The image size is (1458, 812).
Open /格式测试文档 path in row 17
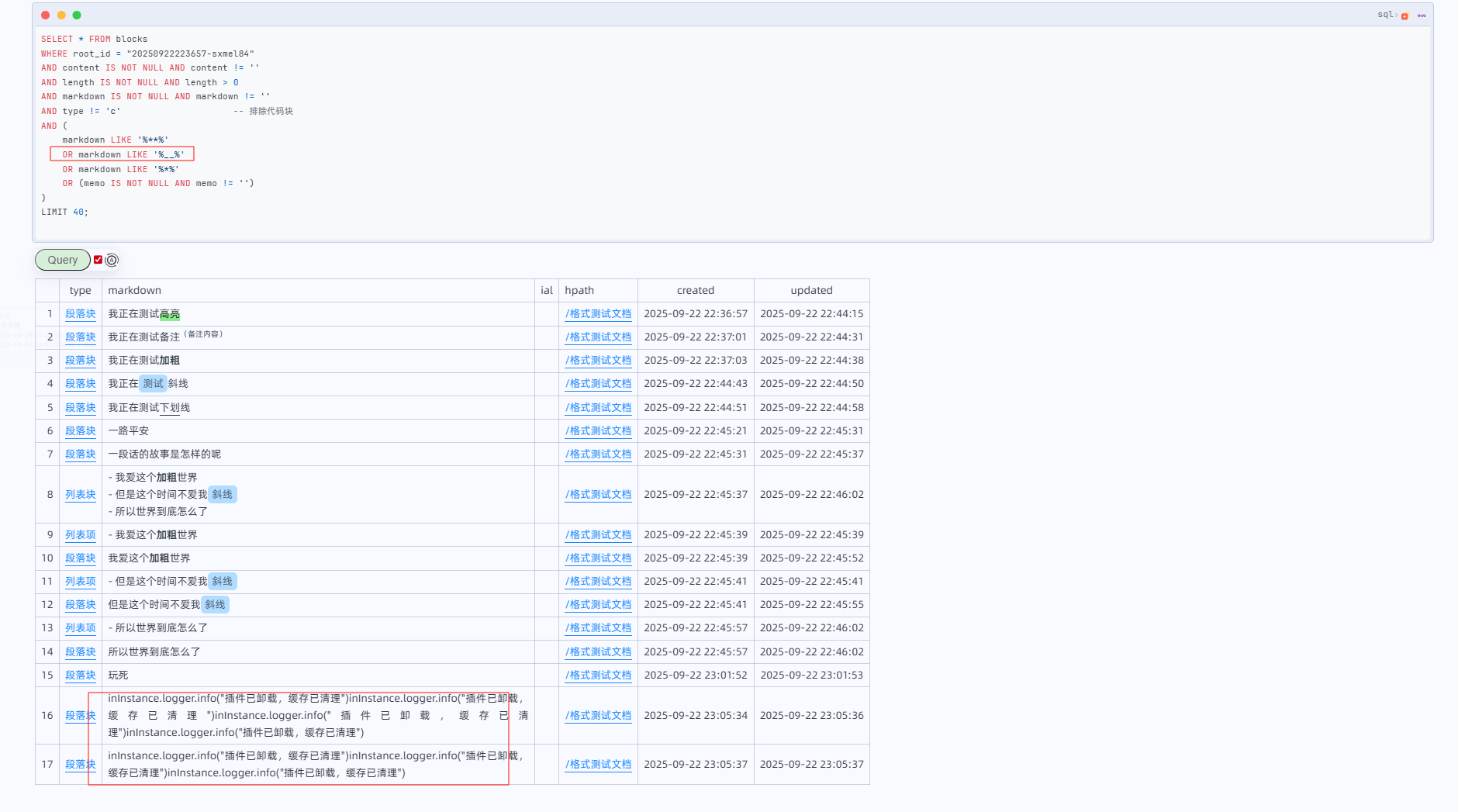[x=598, y=765]
